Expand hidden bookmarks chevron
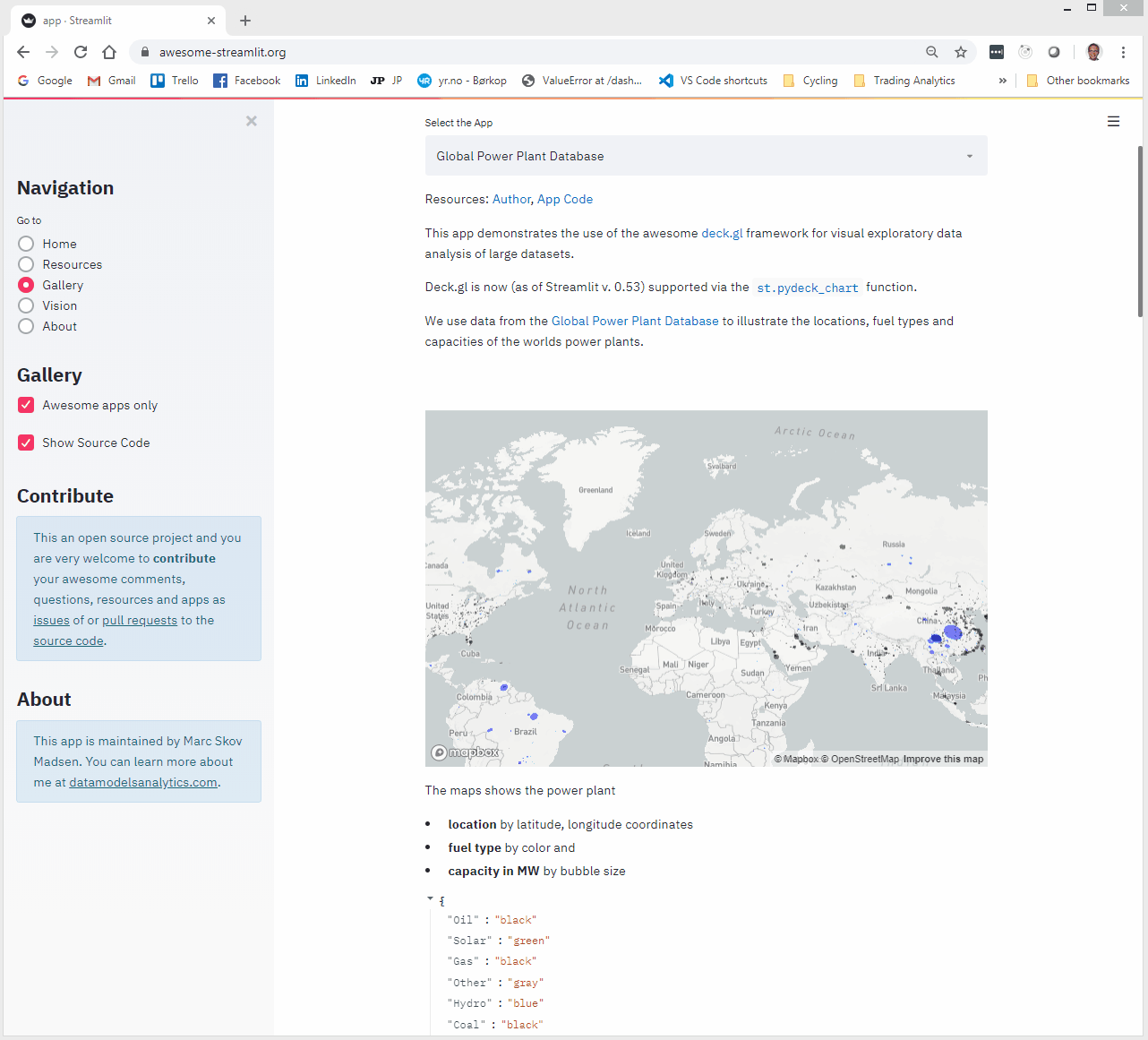The width and height of the screenshot is (1148, 1040). (1002, 81)
